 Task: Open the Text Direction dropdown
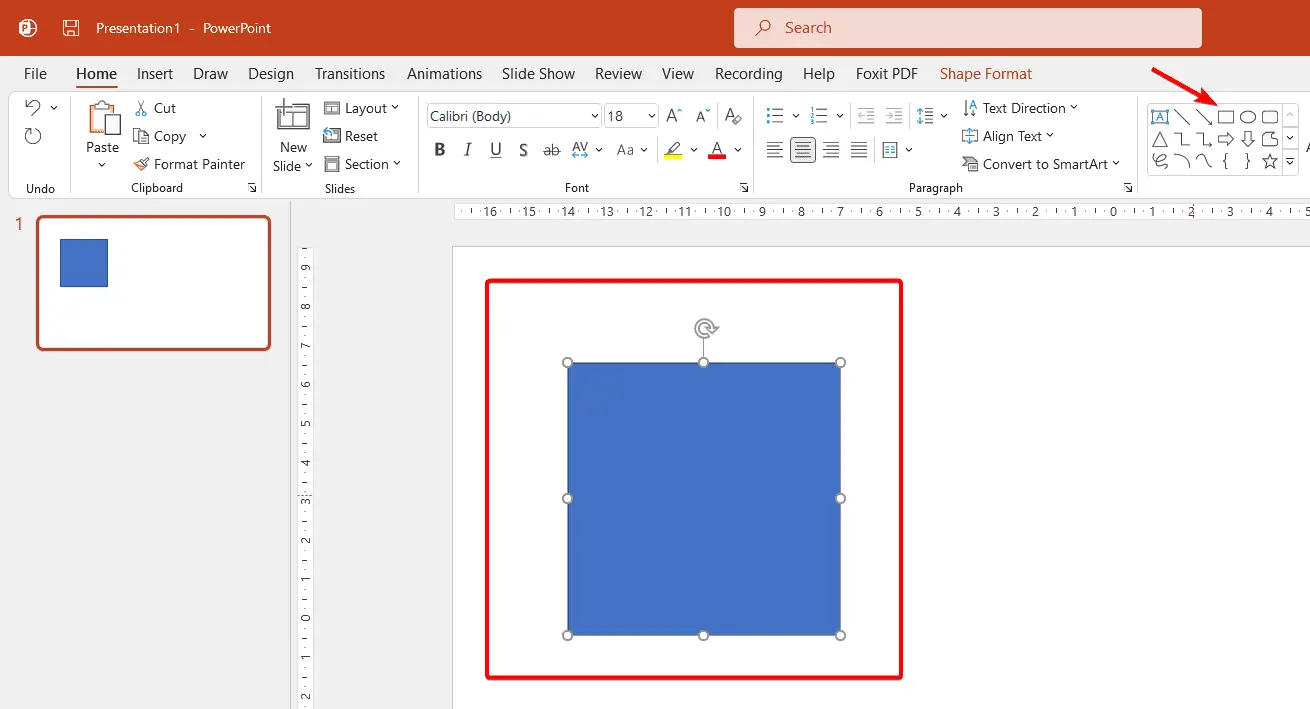coord(1020,108)
